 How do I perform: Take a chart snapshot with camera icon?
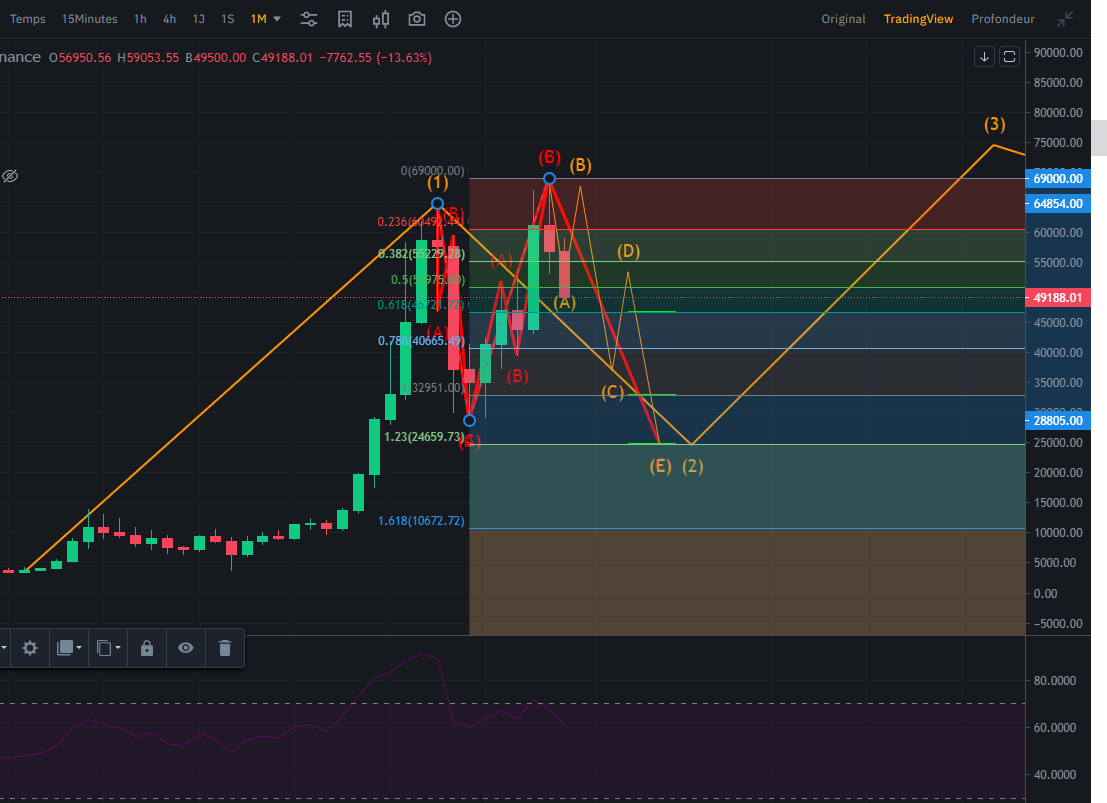(x=416, y=19)
